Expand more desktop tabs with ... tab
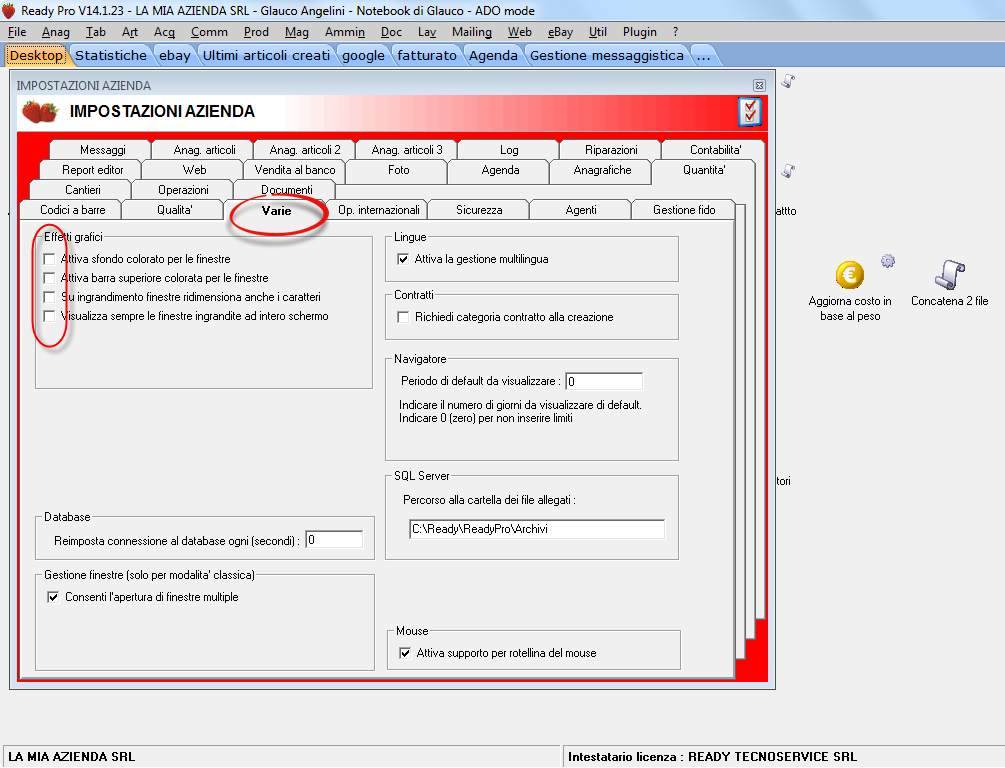Viewport: 1005px width, 768px height. (704, 56)
